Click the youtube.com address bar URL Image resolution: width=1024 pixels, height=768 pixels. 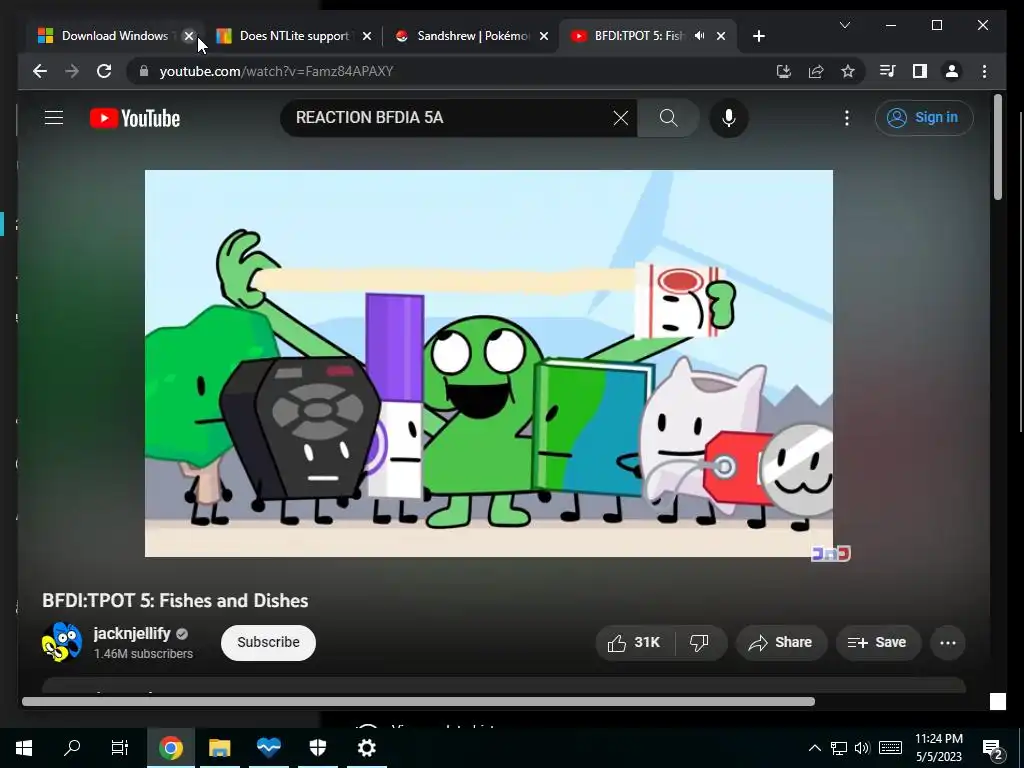click(276, 71)
